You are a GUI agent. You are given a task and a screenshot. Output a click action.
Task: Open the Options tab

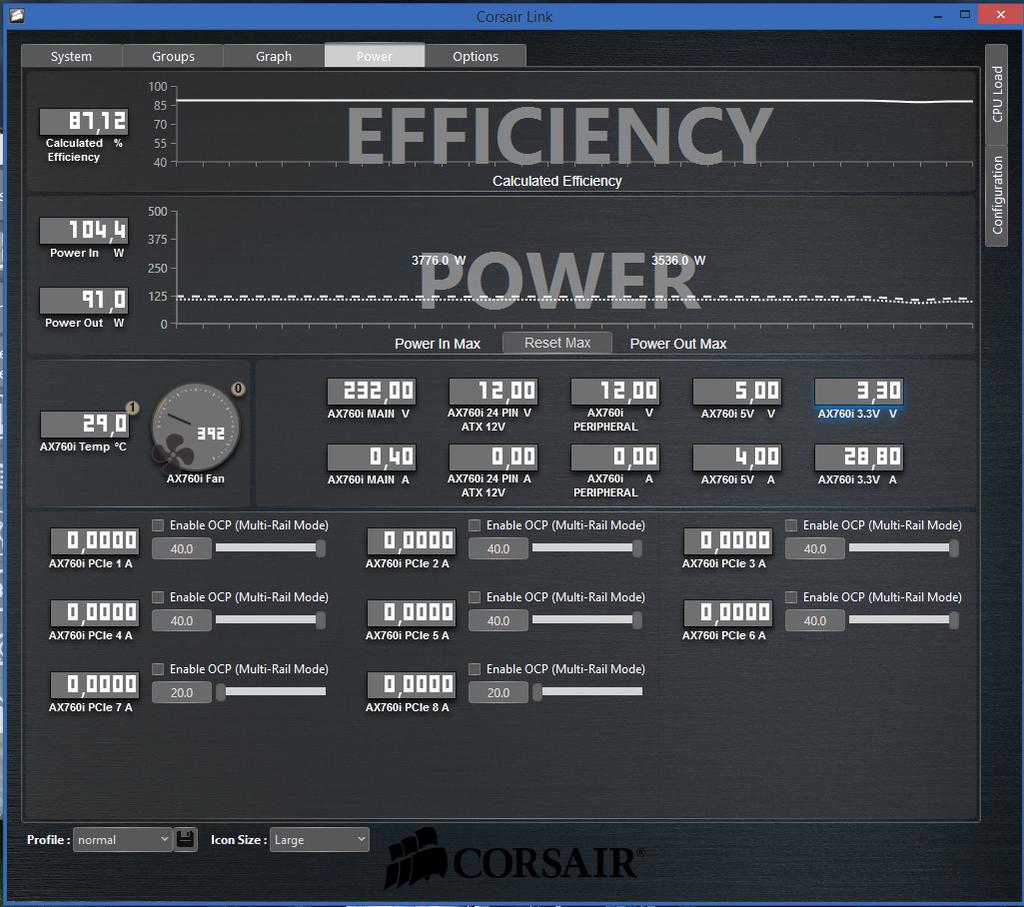[475, 56]
